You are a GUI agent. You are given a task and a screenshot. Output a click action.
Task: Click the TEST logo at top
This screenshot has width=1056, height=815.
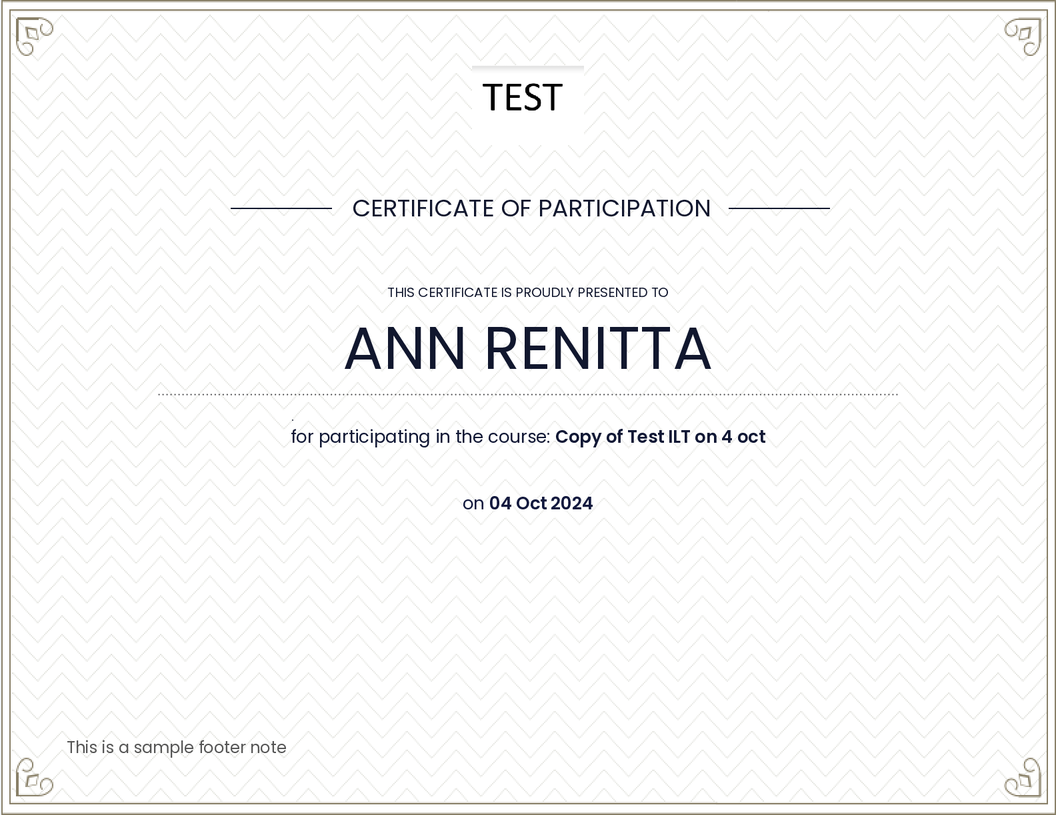pyautogui.click(x=523, y=98)
